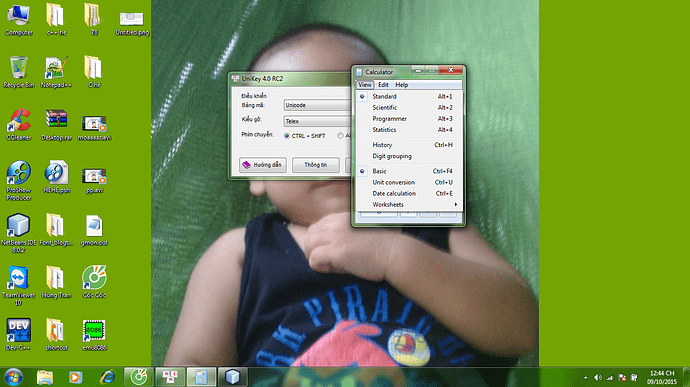Open the NetBeans IDE 8.0.2 shortcut
The height and width of the screenshot is (387, 690).
(18, 233)
